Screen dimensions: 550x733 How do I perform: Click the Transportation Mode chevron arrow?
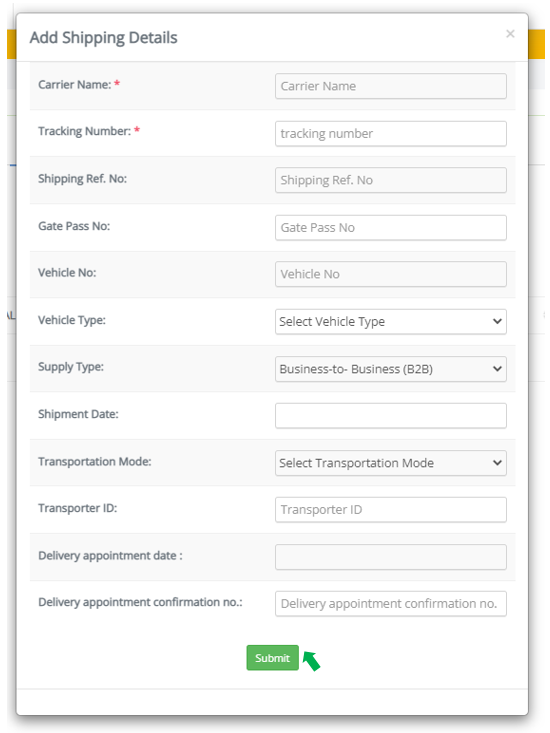click(497, 463)
